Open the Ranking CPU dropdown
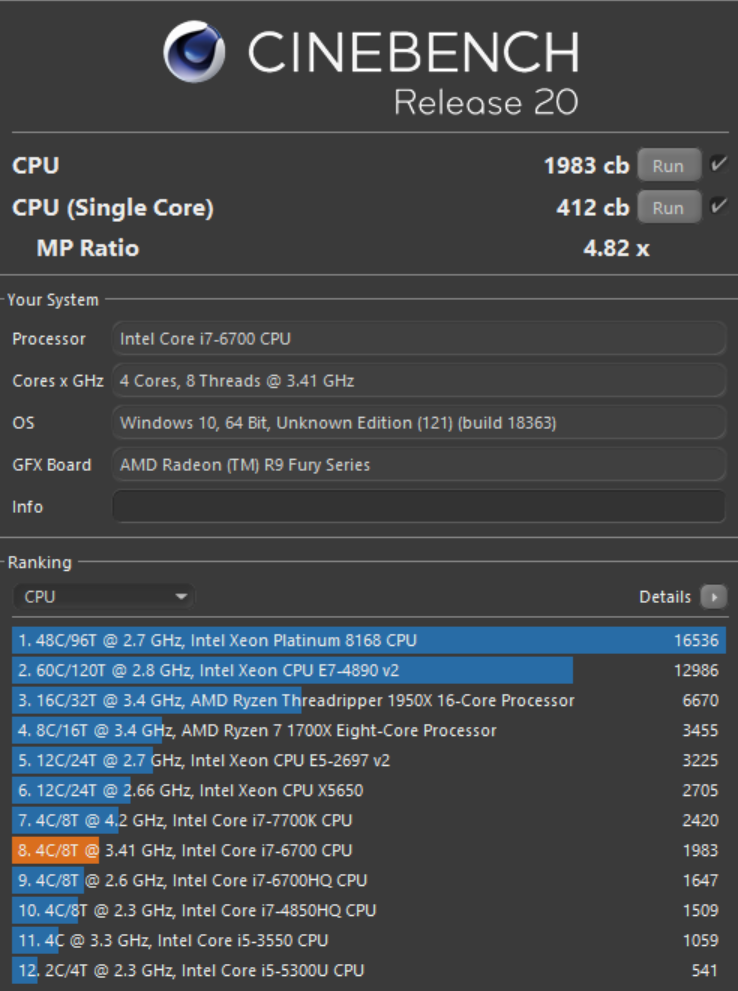Image resolution: width=738 pixels, height=991 pixels. tap(104, 597)
